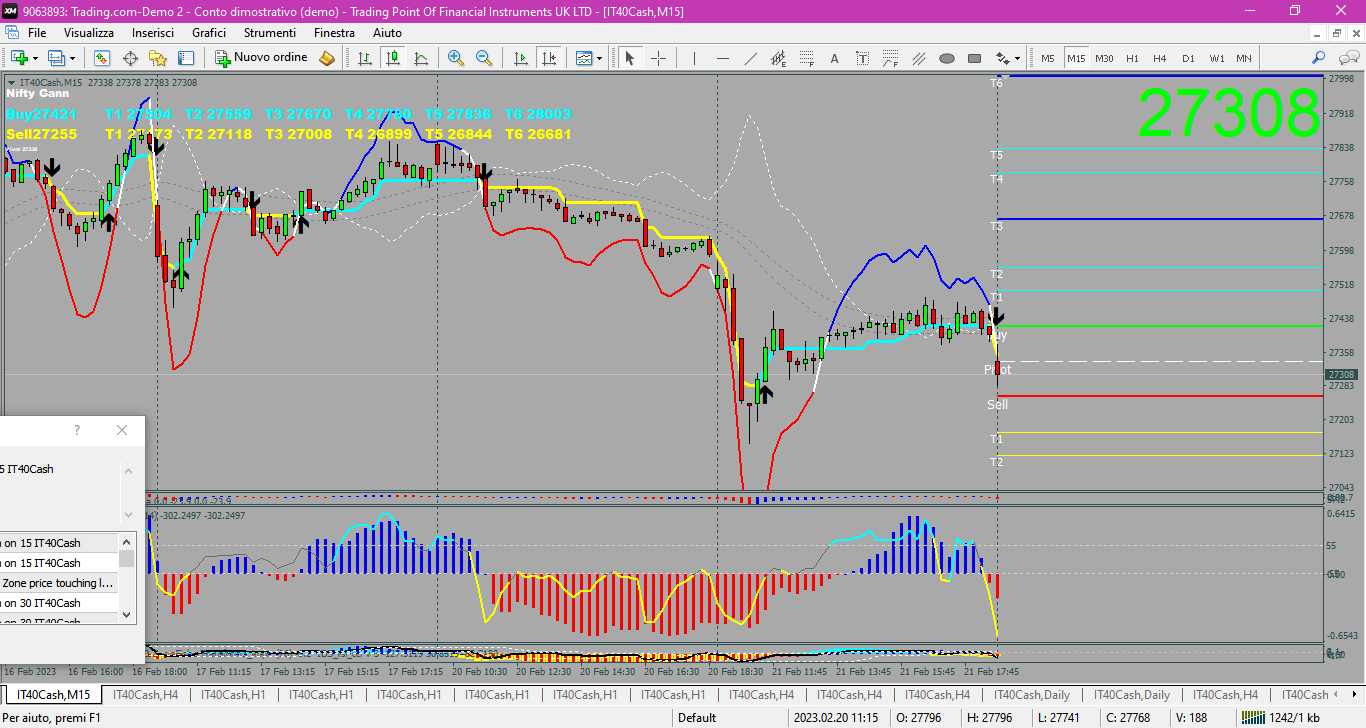Select the trendline drawing tool
The width and height of the screenshot is (1366, 728).
(751, 58)
